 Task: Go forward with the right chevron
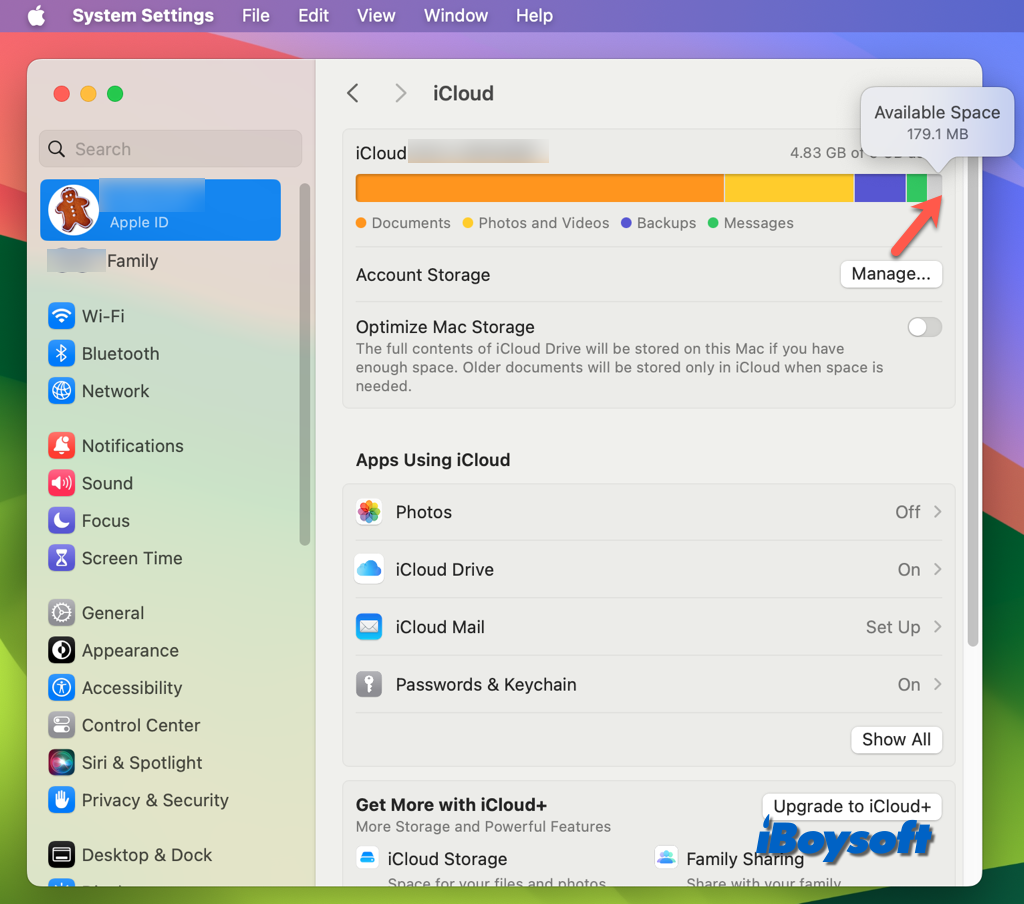click(401, 93)
